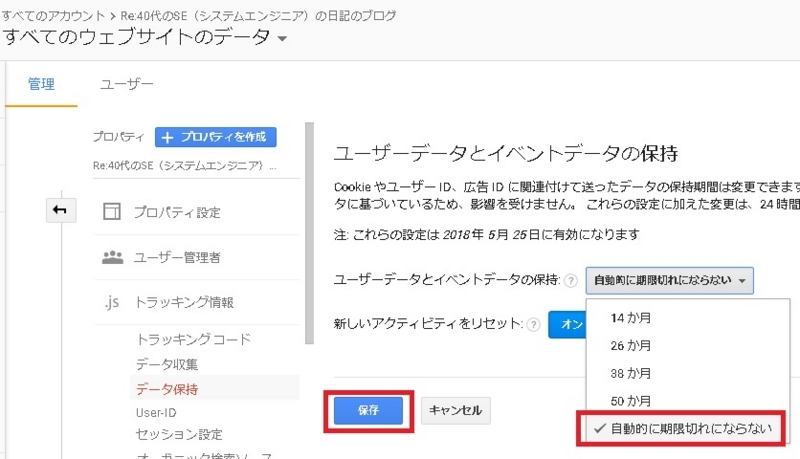Open セッション設定 sub-item
Screen dimensions: 800x459
click(179, 435)
